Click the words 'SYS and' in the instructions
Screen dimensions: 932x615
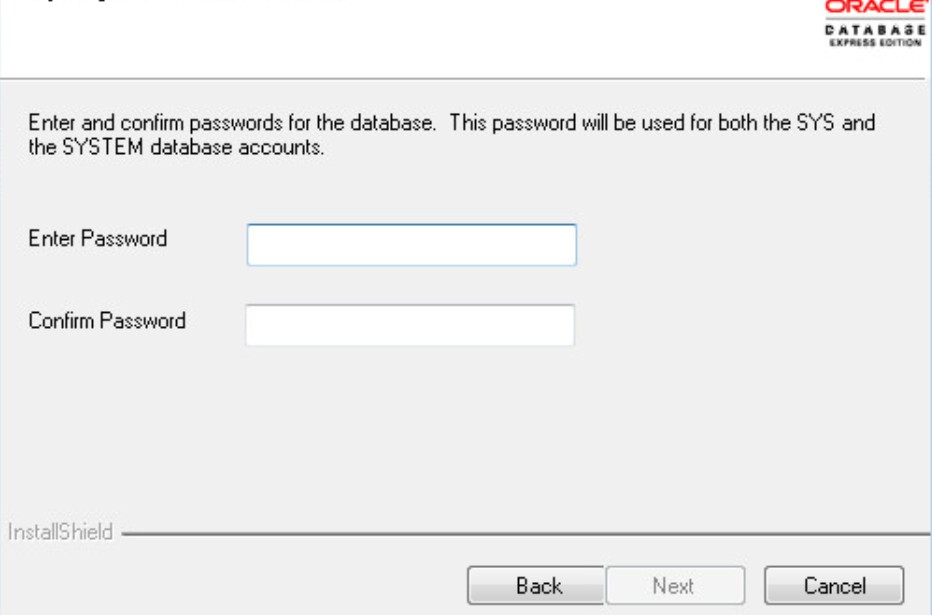tap(836, 122)
